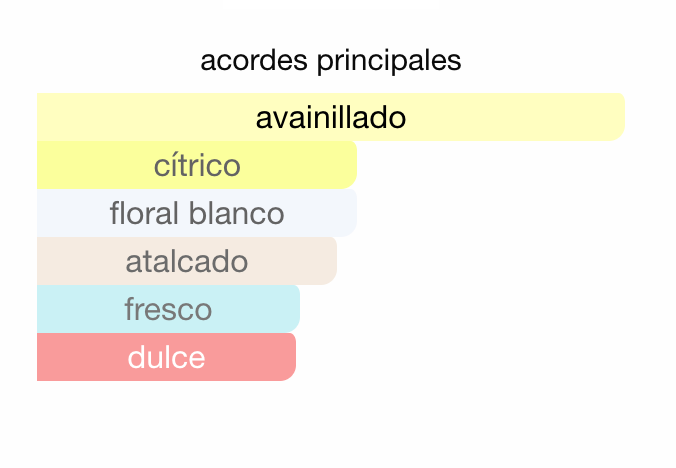Click the dulce accord bar
The width and height of the screenshot is (676, 468).
[166, 357]
